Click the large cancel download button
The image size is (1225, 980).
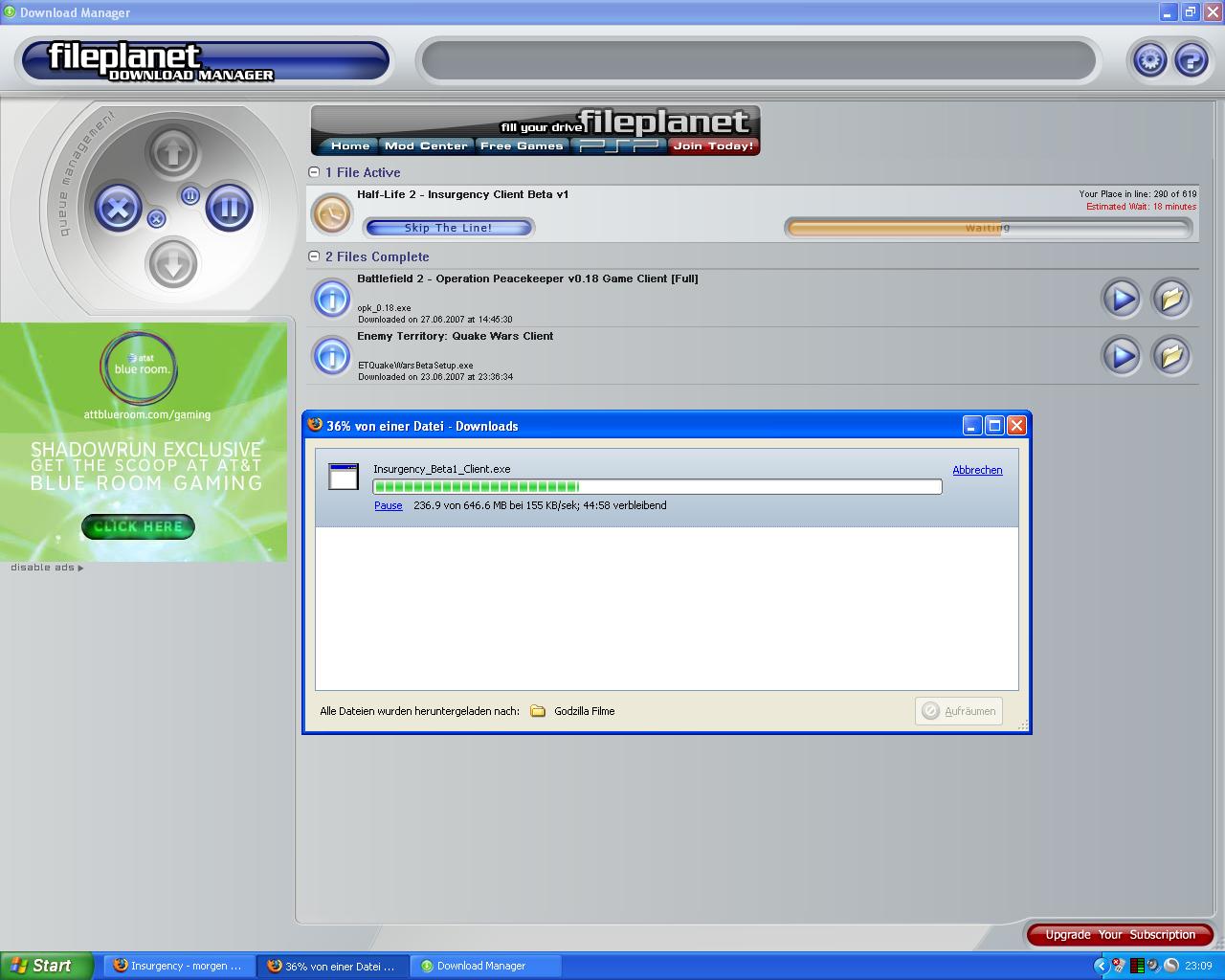(118, 208)
